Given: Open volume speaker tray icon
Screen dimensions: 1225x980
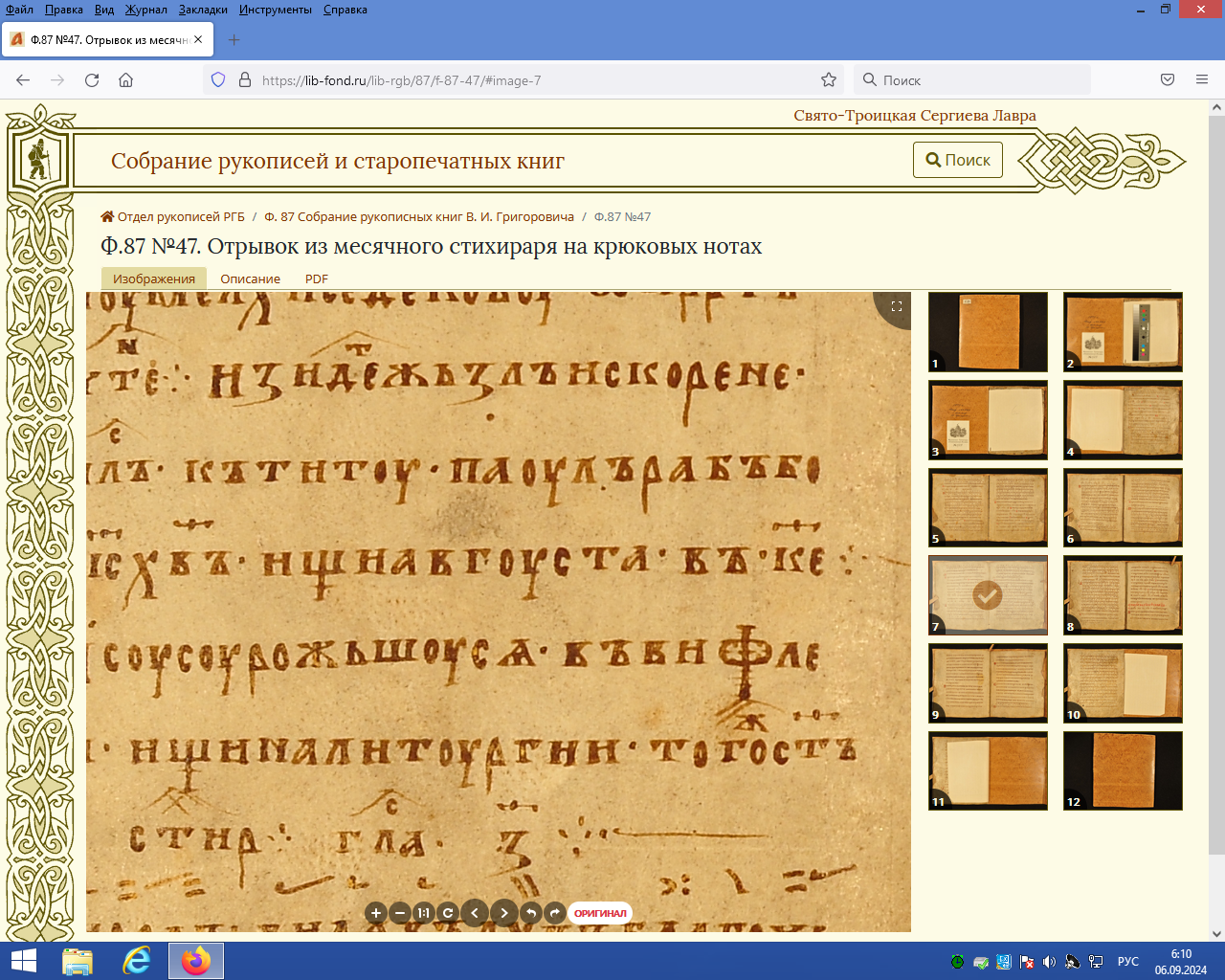Looking at the screenshot, I should tap(1049, 962).
